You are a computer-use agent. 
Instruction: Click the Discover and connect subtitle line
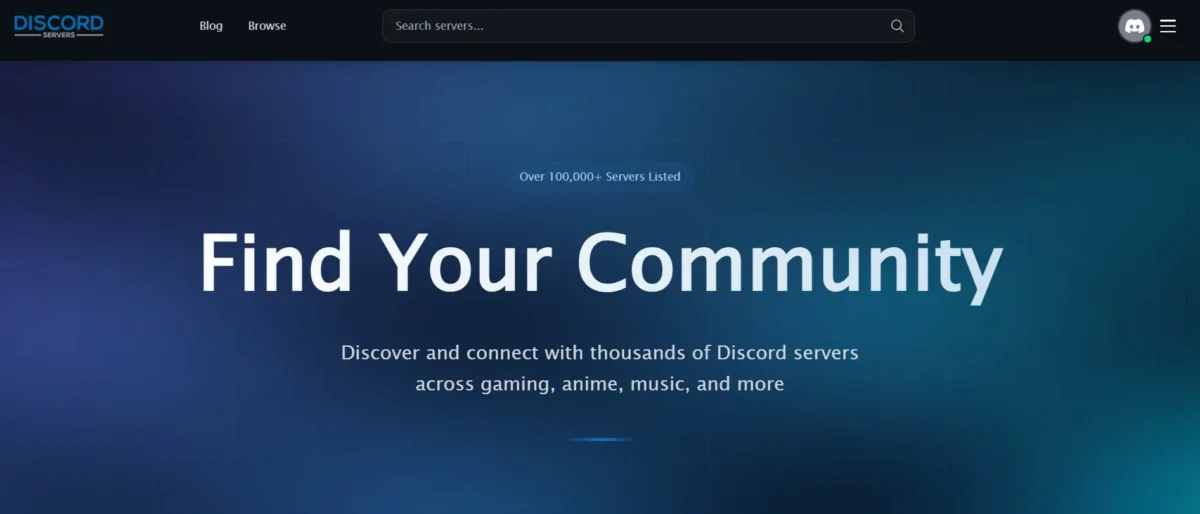click(600, 353)
